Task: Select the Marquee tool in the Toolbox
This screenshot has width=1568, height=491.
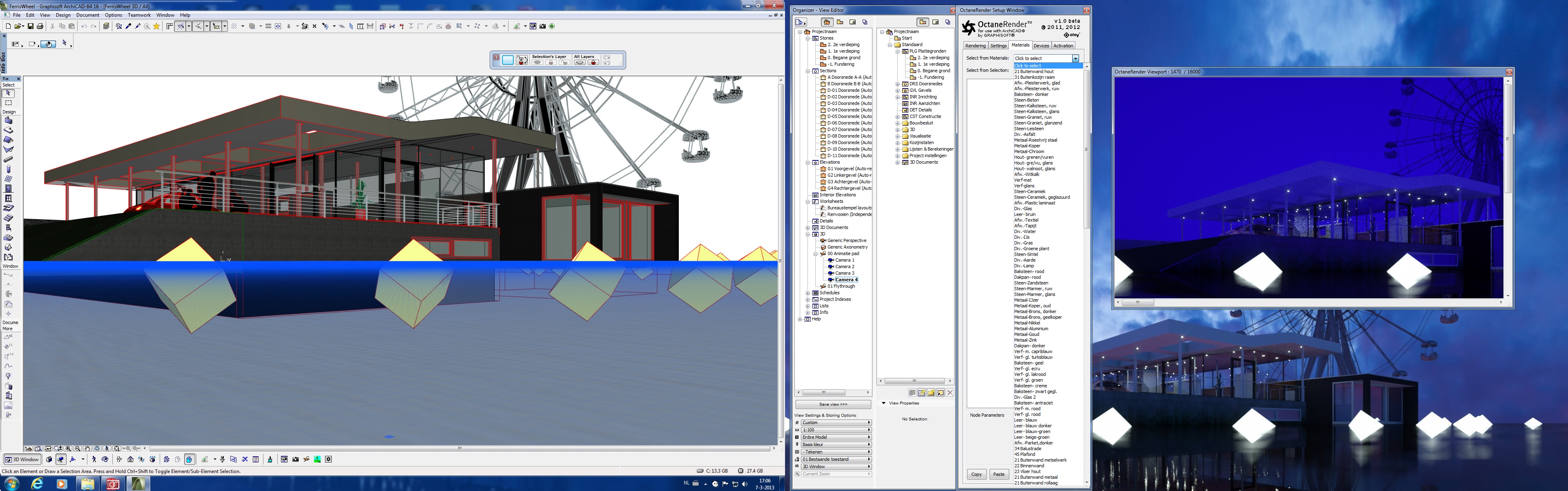Action: (x=9, y=103)
